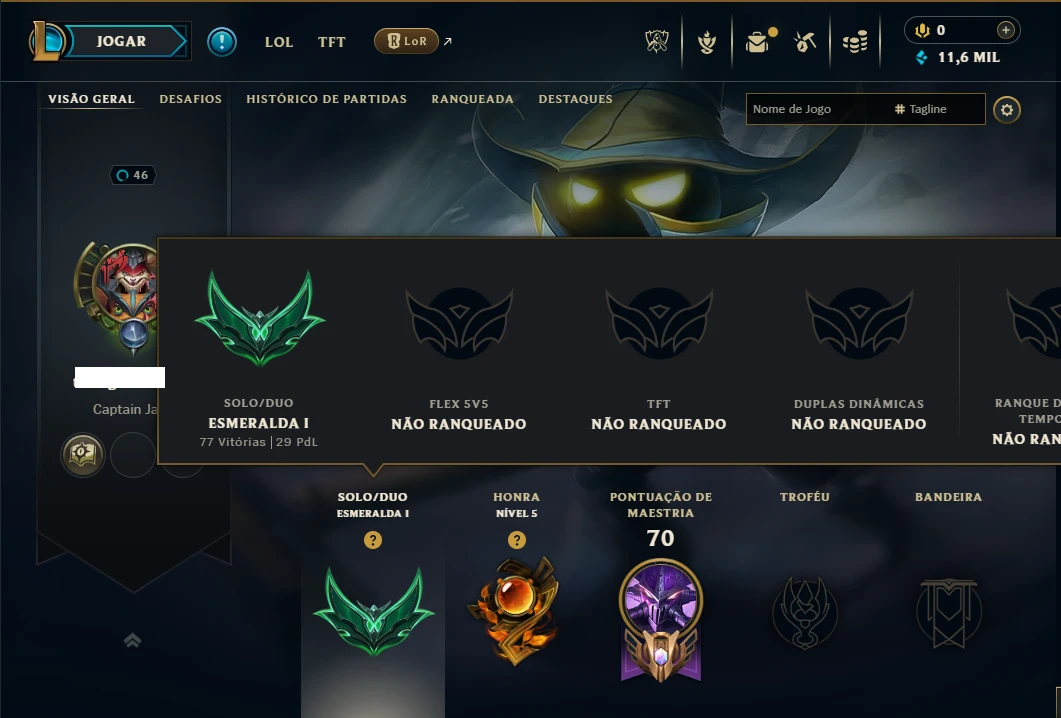Click the challenge token book slot

tap(83, 455)
